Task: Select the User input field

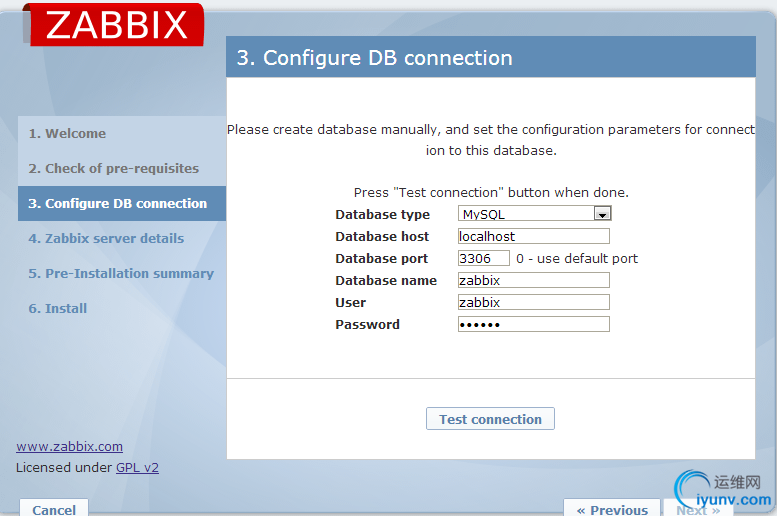Action: [534, 302]
